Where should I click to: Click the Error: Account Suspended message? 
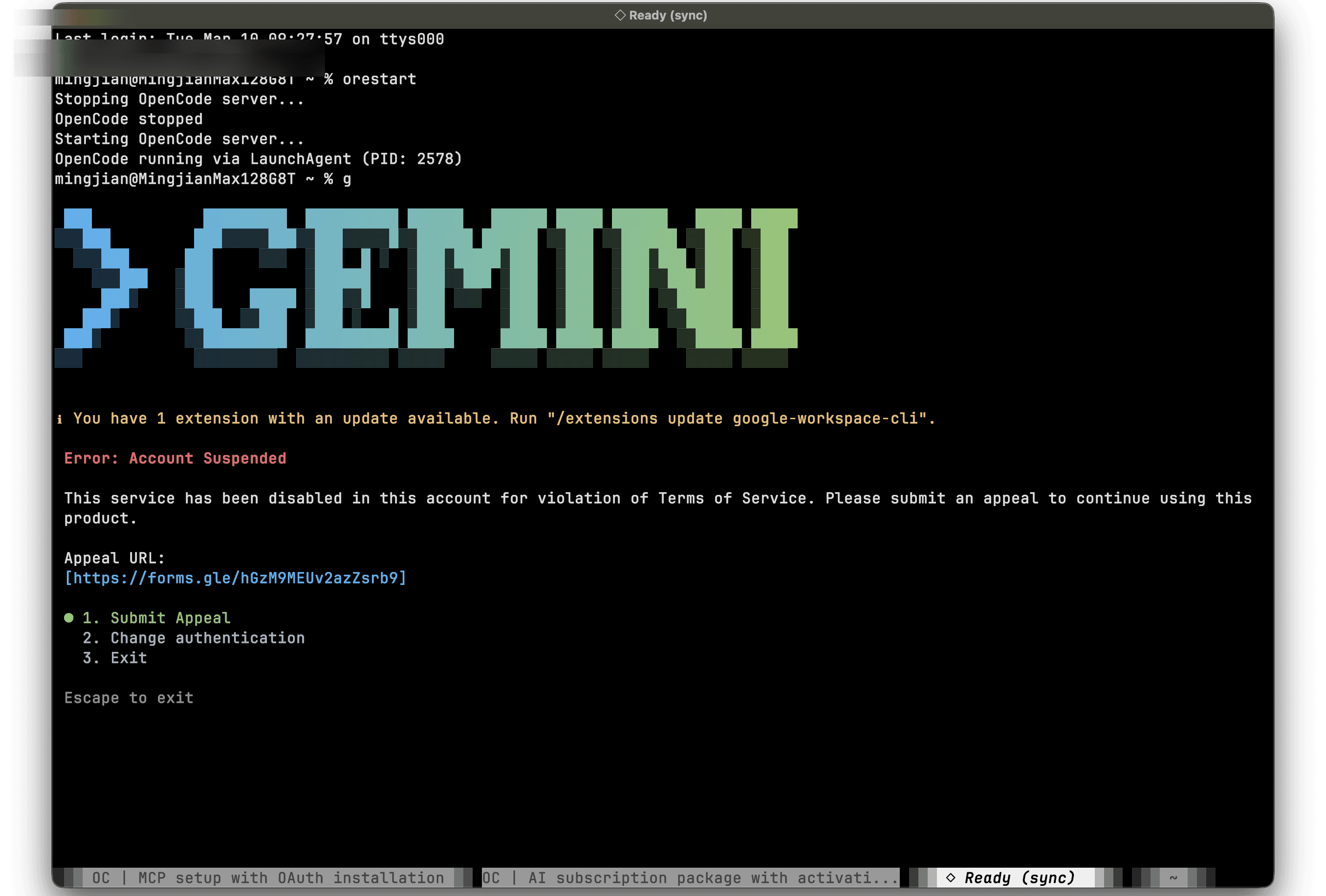pos(175,459)
